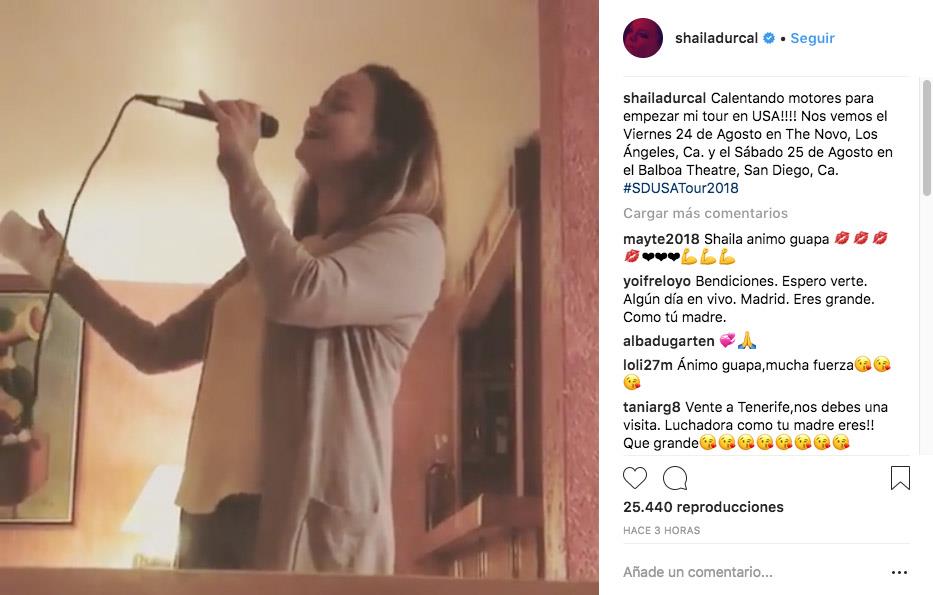Image resolution: width=933 pixels, height=595 pixels.
Task: Expand Cargar más comentarios
Action: pyautogui.click(x=705, y=213)
